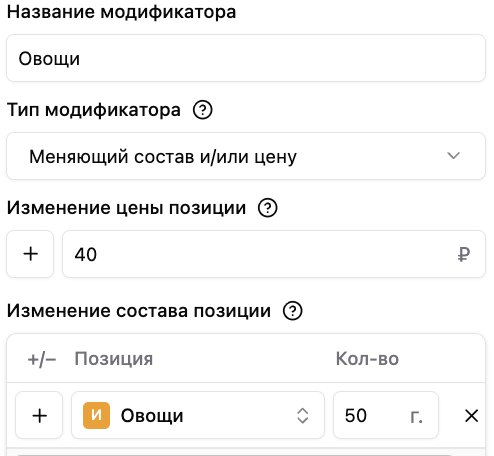Click the up-down arrows in position selector

(x=302, y=416)
